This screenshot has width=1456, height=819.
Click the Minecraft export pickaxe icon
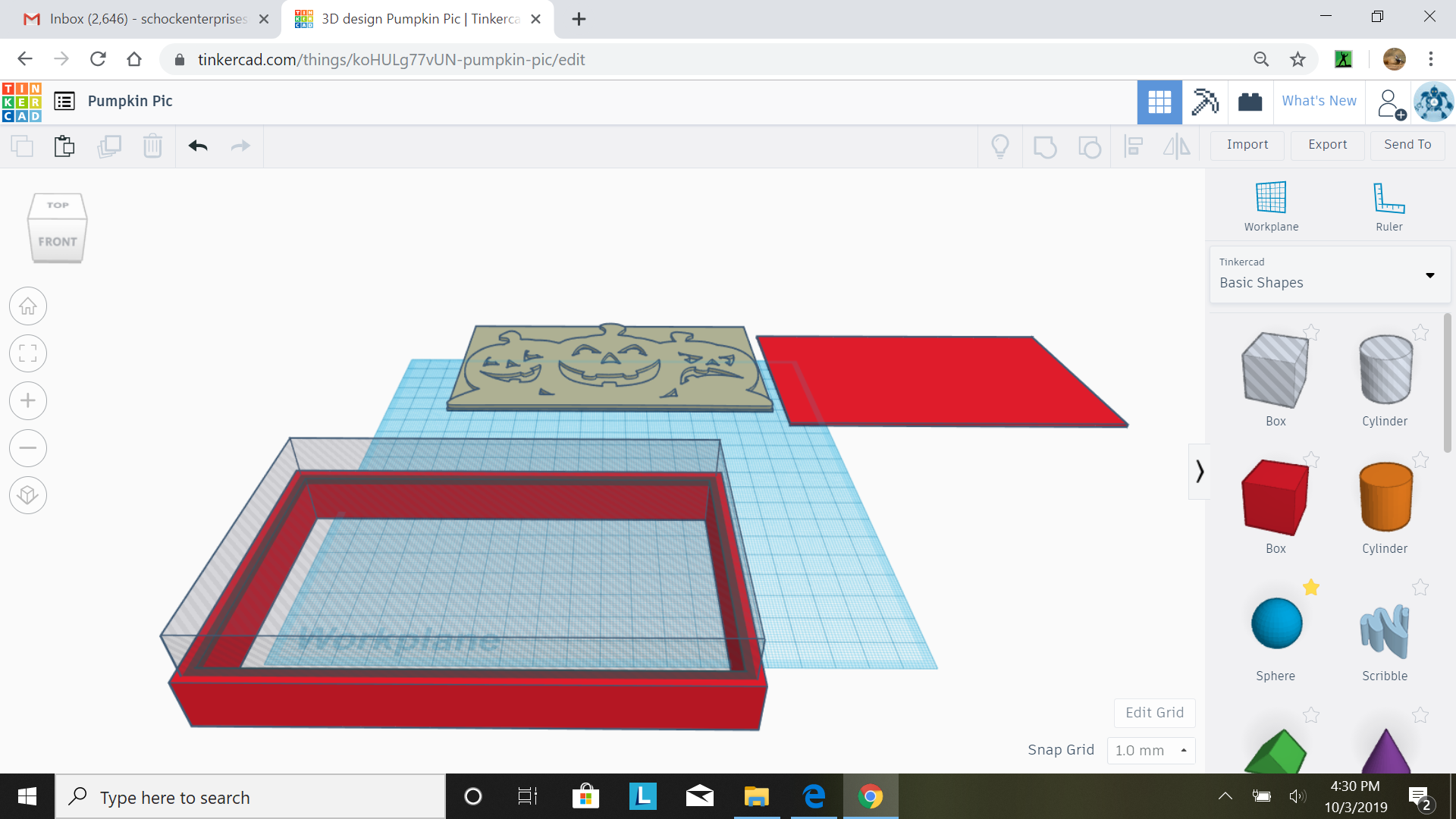coord(1205,102)
